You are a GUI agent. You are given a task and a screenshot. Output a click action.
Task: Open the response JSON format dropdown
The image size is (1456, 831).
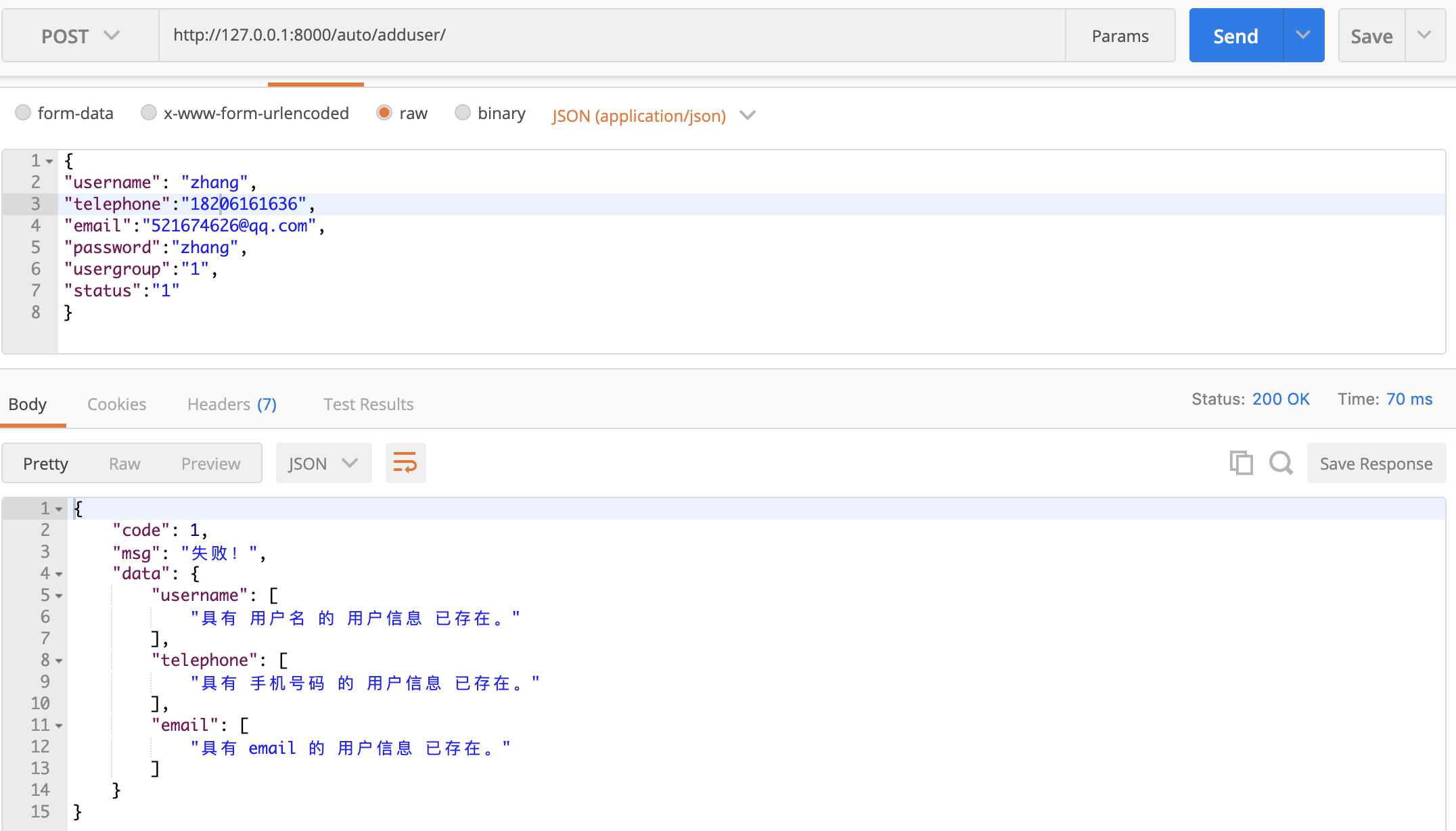point(323,463)
